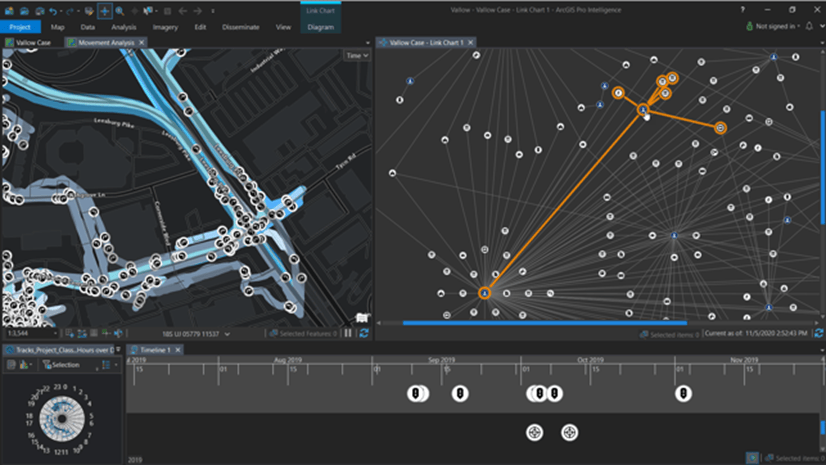The width and height of the screenshot is (826, 465).
Task: Click the right crosshair marker on the timeline
Action: (569, 433)
